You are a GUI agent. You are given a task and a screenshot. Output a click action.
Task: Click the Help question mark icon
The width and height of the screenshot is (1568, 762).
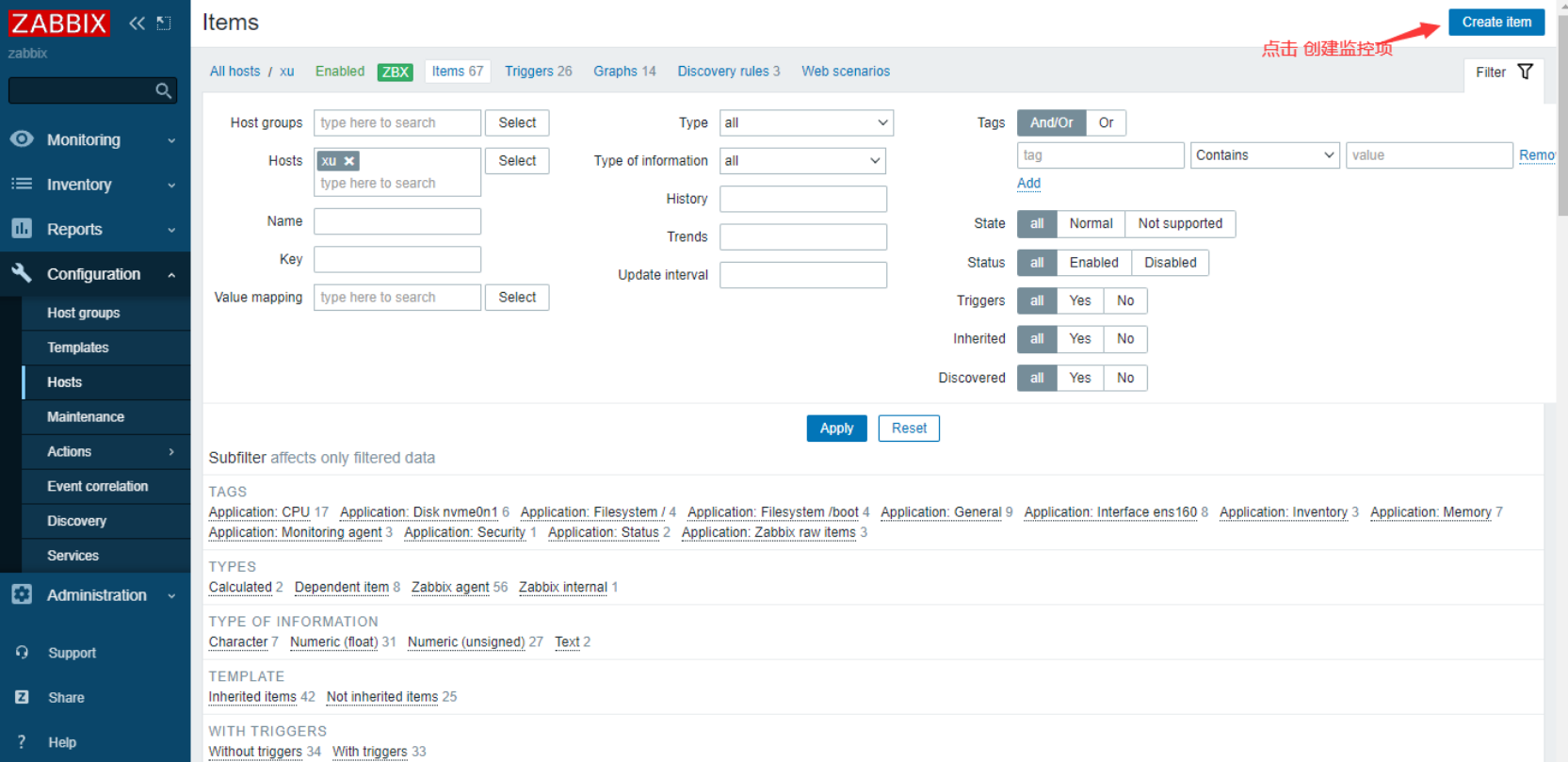point(22,742)
